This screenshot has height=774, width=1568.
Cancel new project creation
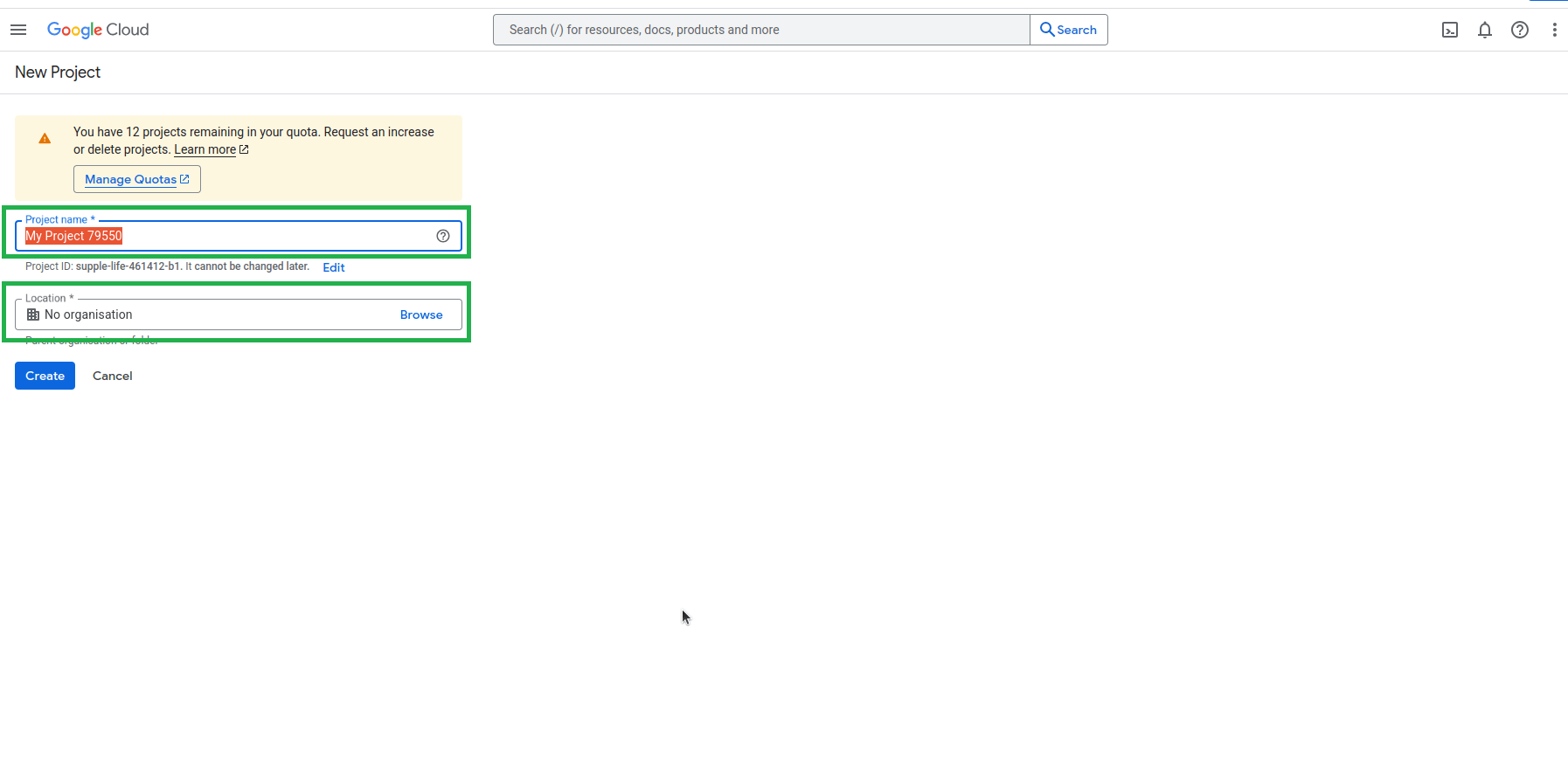point(113,376)
